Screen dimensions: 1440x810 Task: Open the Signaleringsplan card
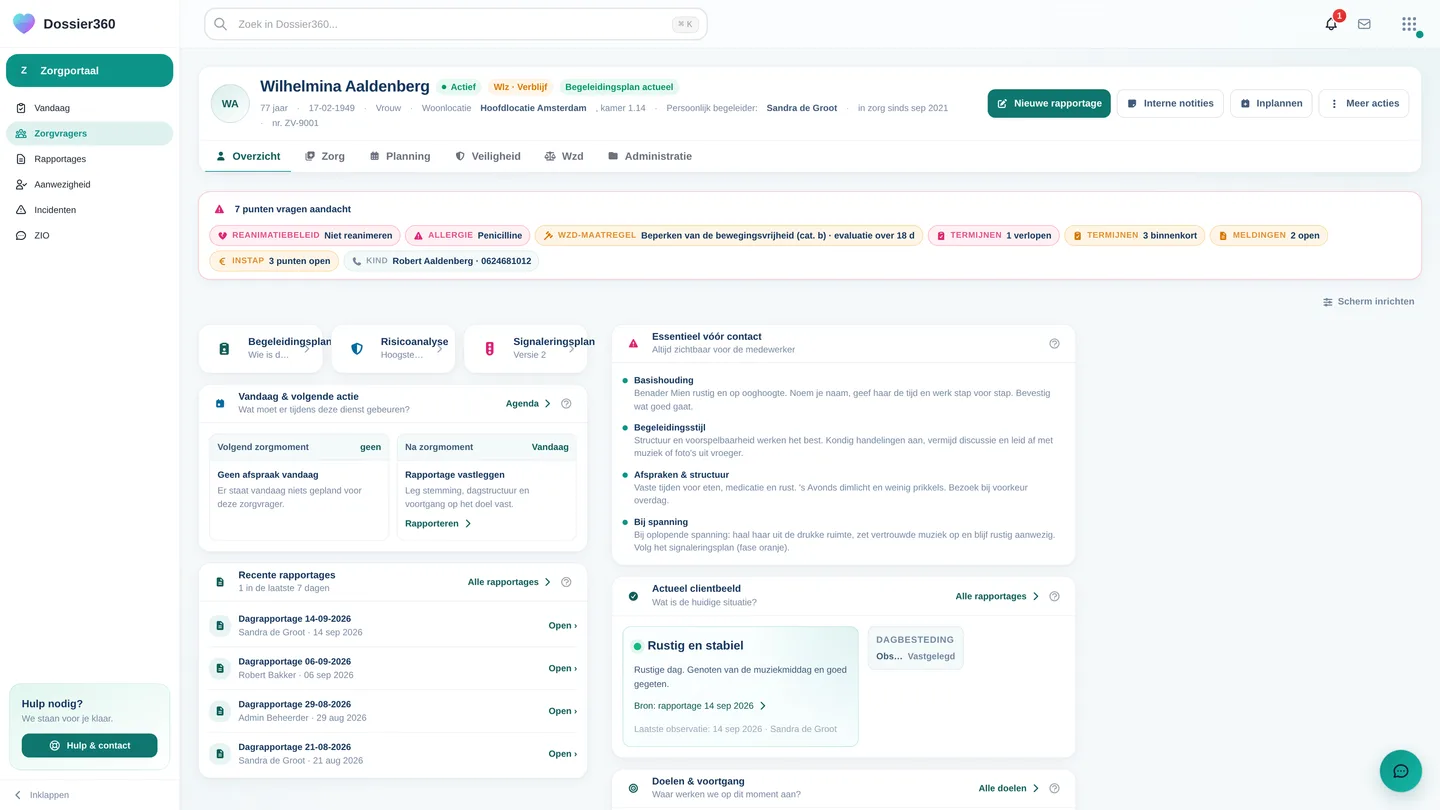(526, 348)
